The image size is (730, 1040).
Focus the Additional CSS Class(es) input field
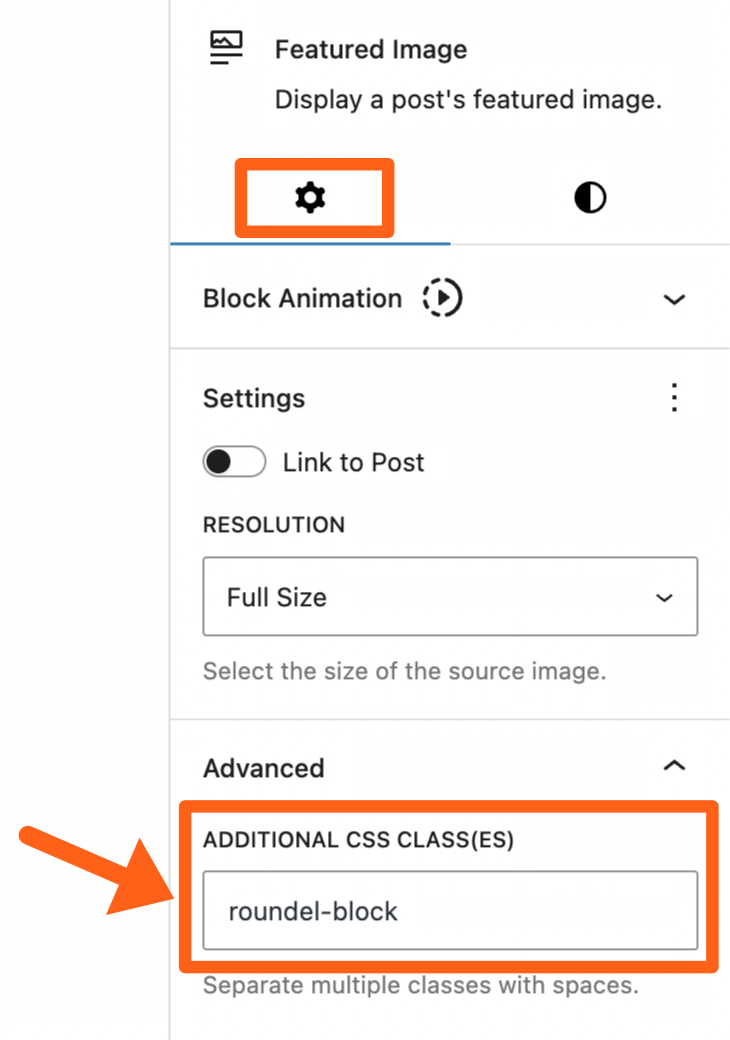(450, 911)
